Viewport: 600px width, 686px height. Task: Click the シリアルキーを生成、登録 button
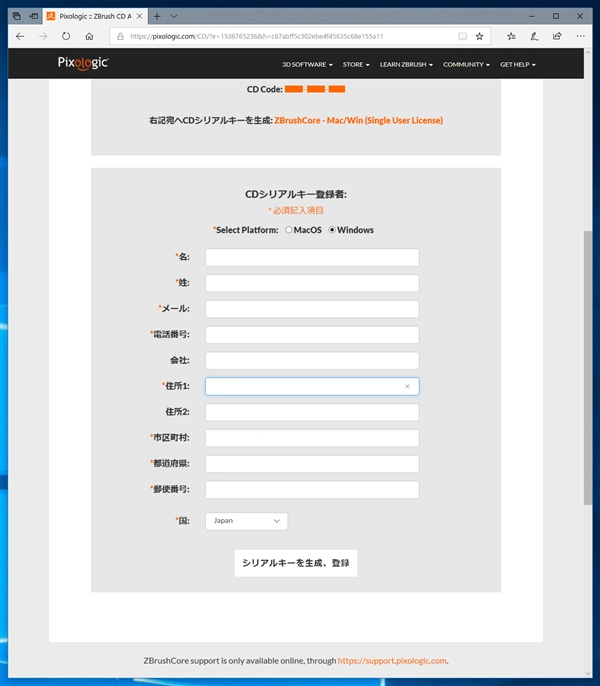(296, 563)
